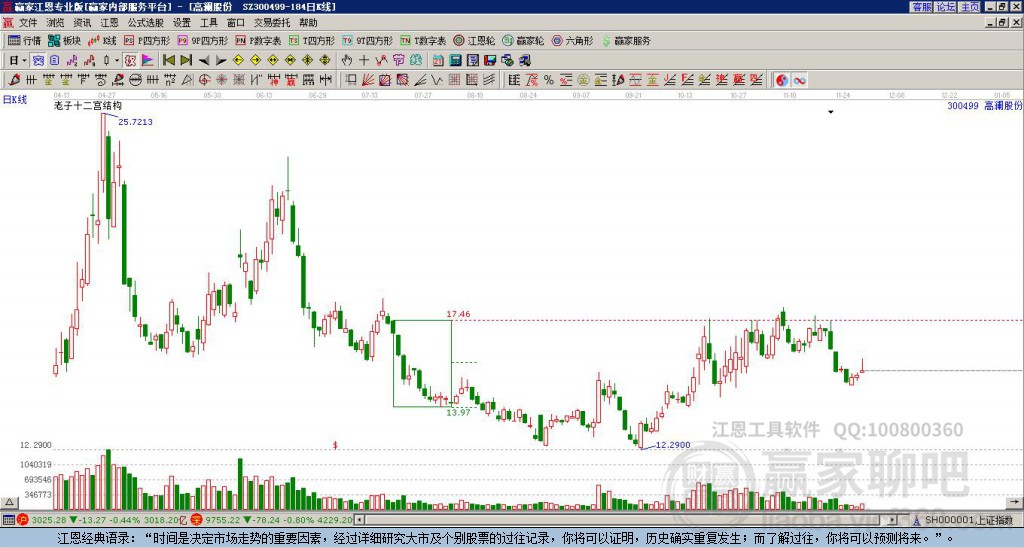Open the 主页 homepage link
Image resolution: width=1024 pixels, height=548 pixels.
tap(970, 7)
